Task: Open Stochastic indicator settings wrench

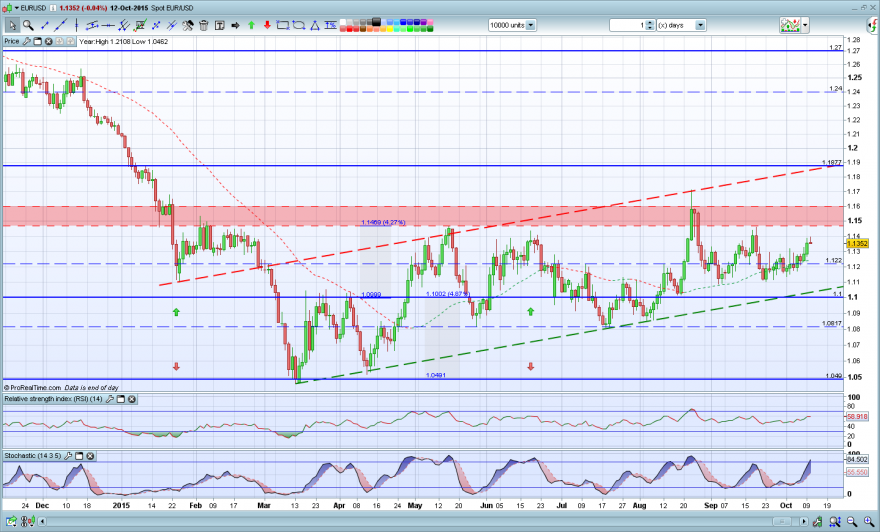Action: coord(68,456)
